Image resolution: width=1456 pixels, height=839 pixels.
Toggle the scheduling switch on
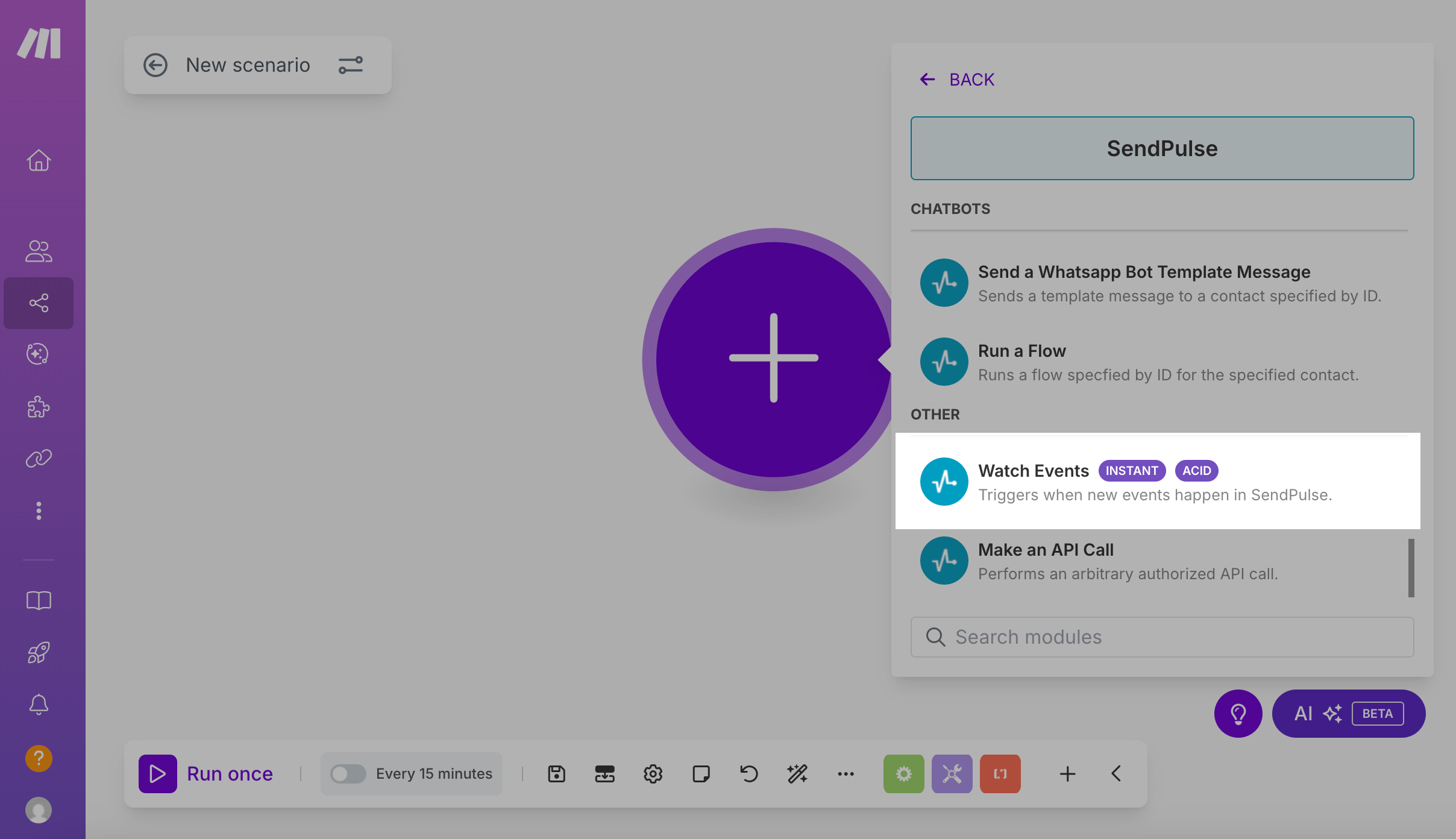tap(348, 773)
